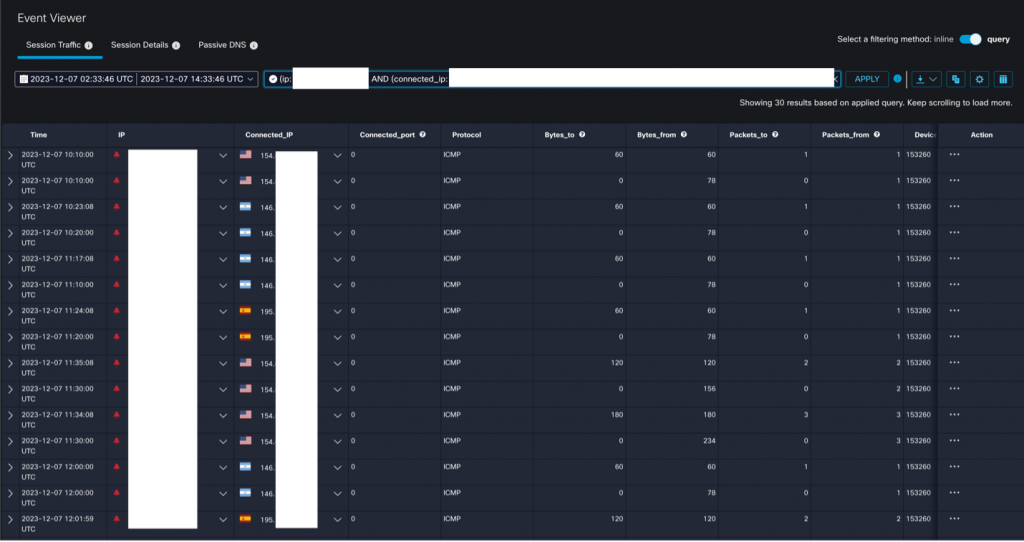
Task: Open the column selector icon
Action: point(1002,79)
